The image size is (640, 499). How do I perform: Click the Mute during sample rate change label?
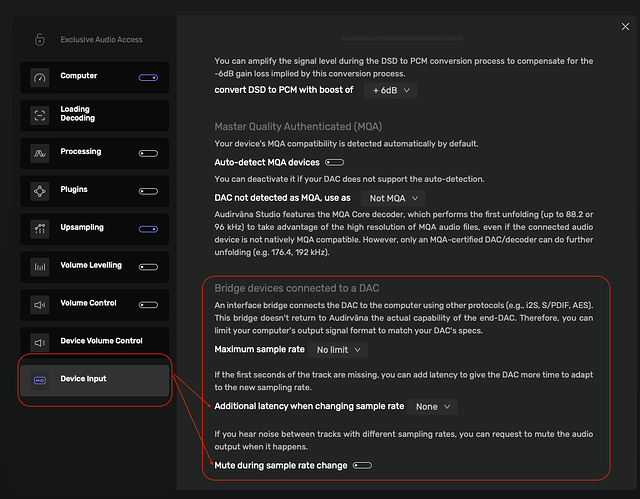[x=281, y=466]
